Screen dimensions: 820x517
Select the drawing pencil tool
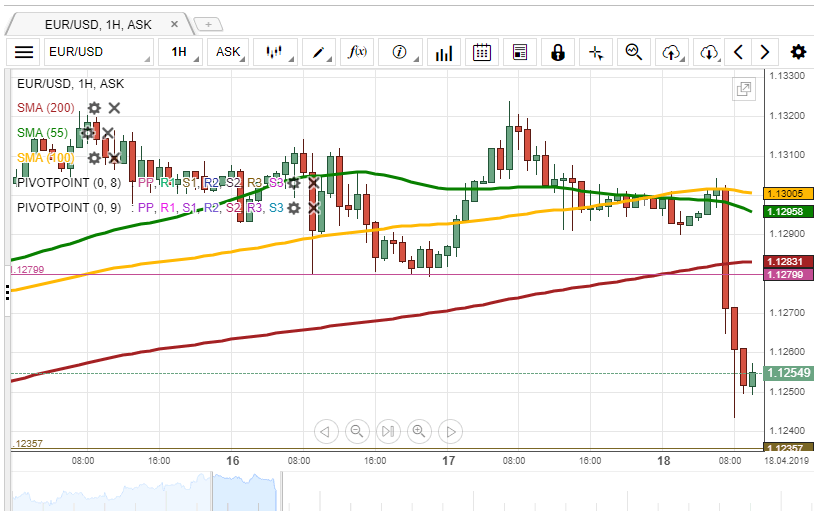point(319,52)
